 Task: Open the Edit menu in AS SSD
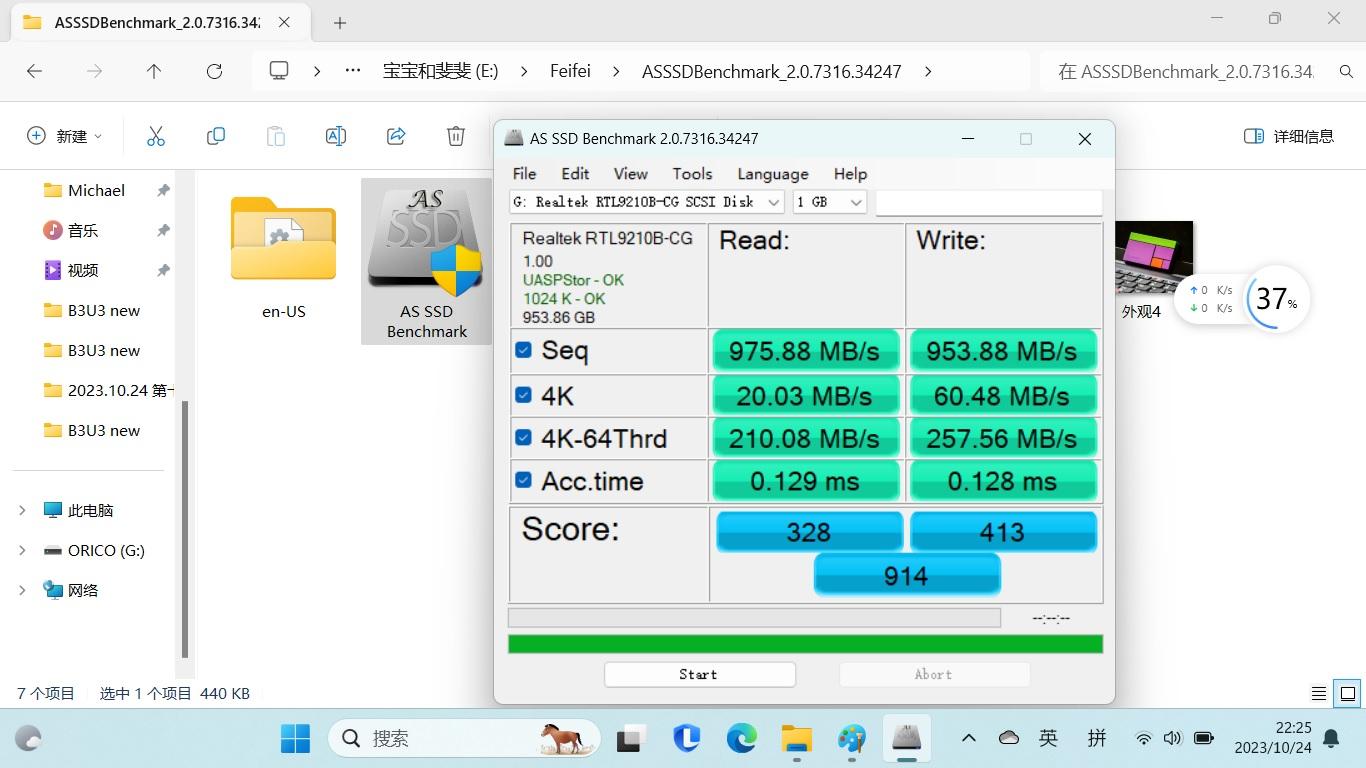click(x=575, y=174)
